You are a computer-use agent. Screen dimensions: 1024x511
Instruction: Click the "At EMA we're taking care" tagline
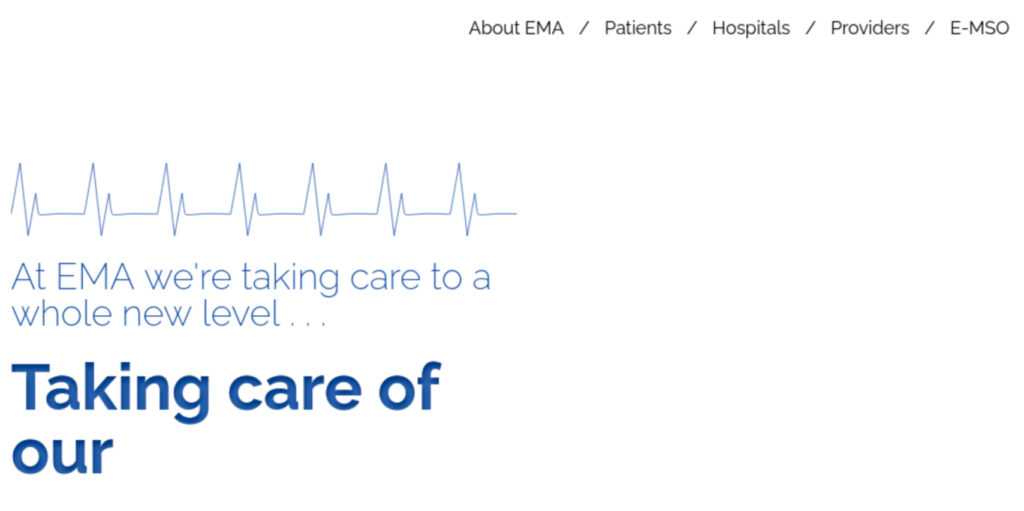coord(251,277)
